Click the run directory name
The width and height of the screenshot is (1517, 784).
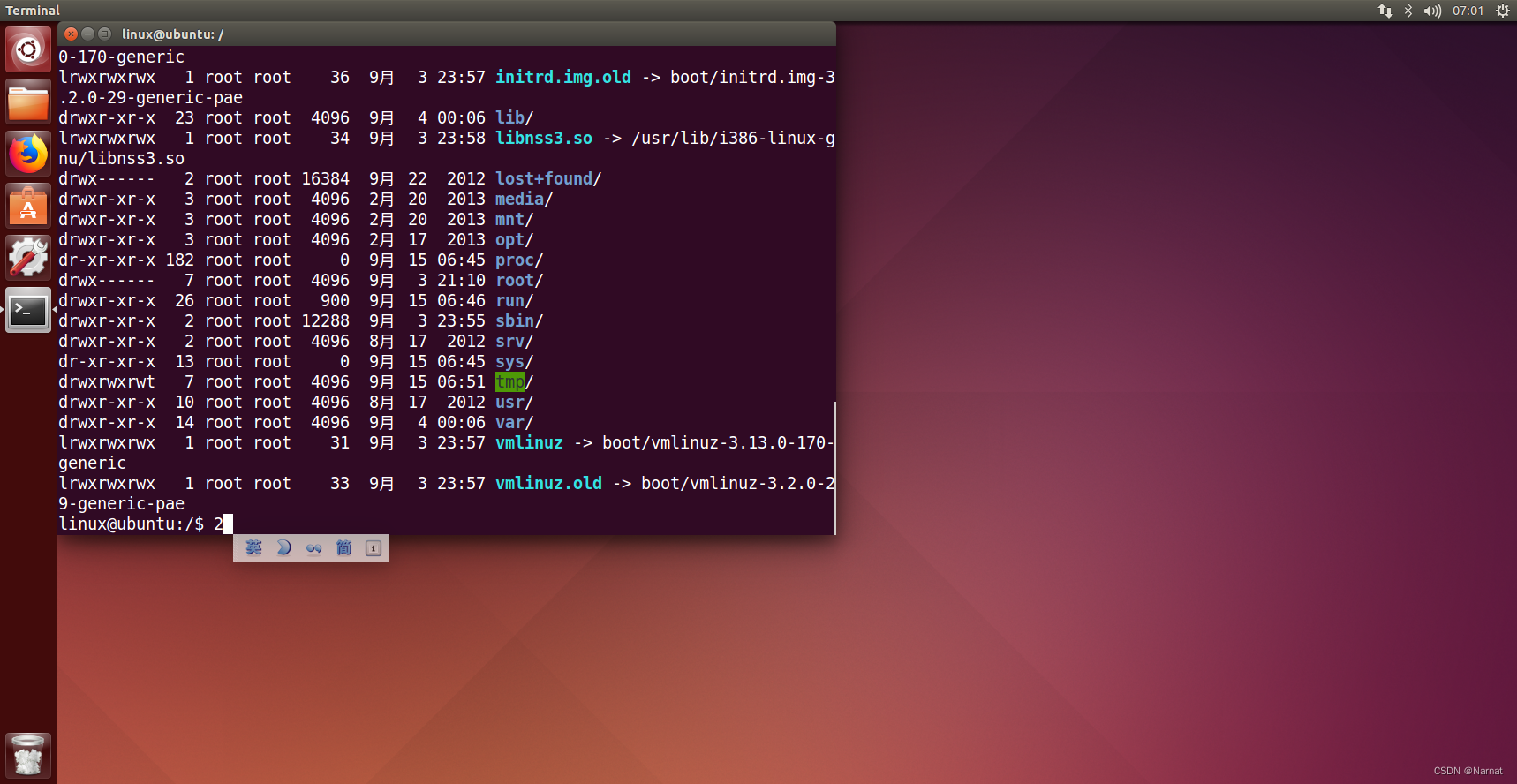(x=509, y=301)
